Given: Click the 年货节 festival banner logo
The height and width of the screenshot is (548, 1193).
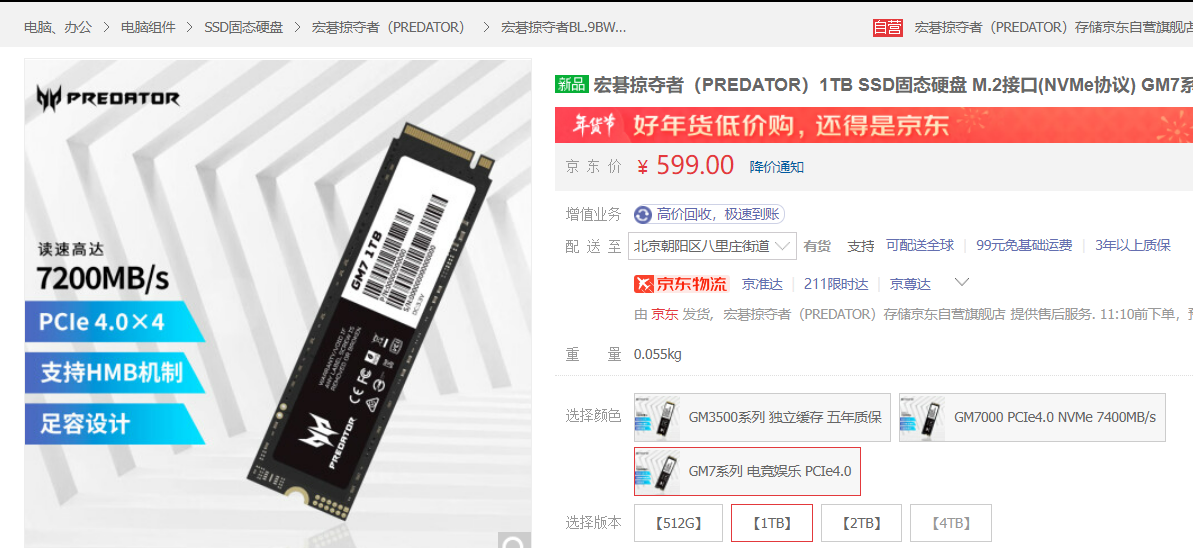Looking at the screenshot, I should 593,126.
